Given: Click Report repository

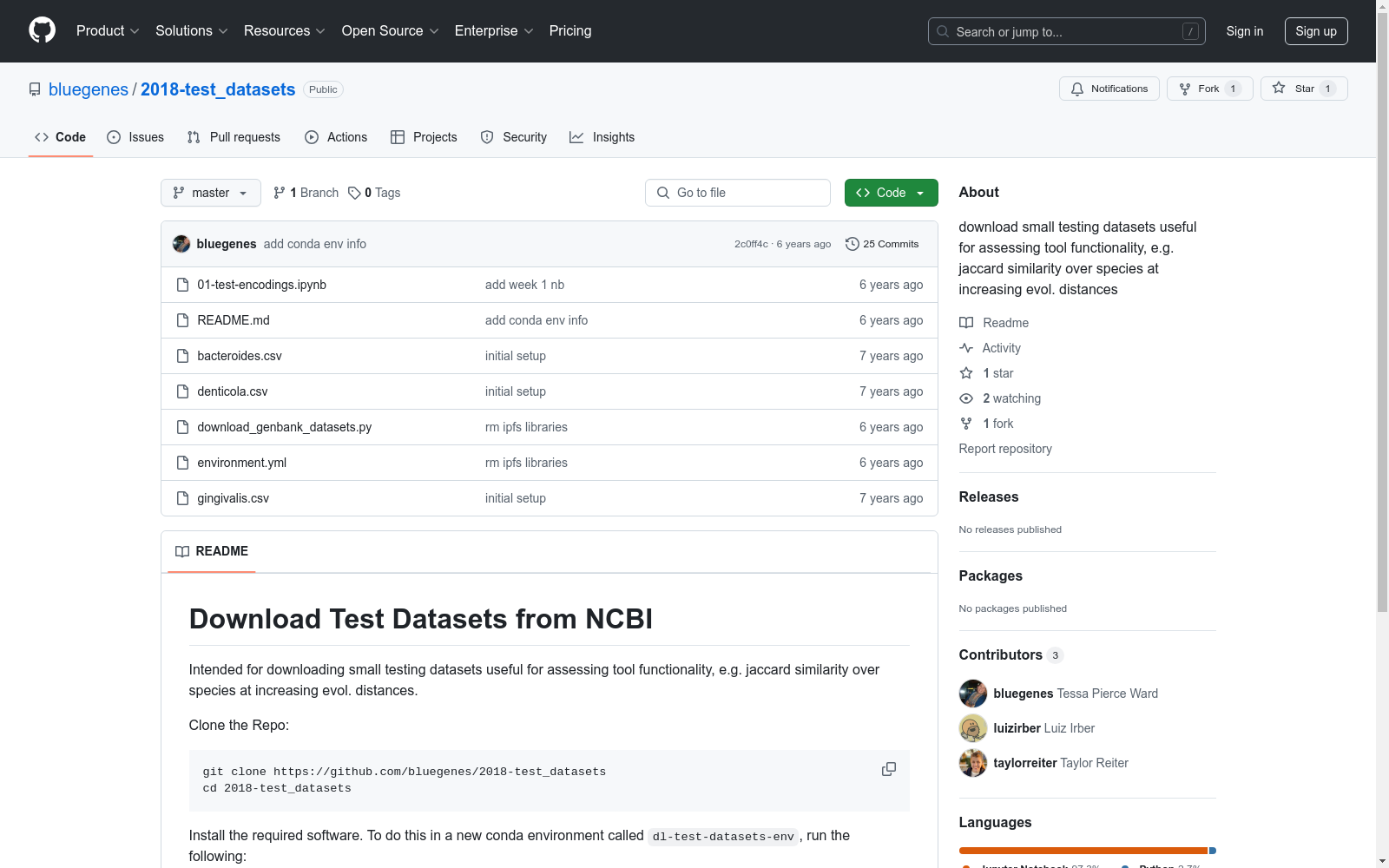Looking at the screenshot, I should coord(1005,449).
